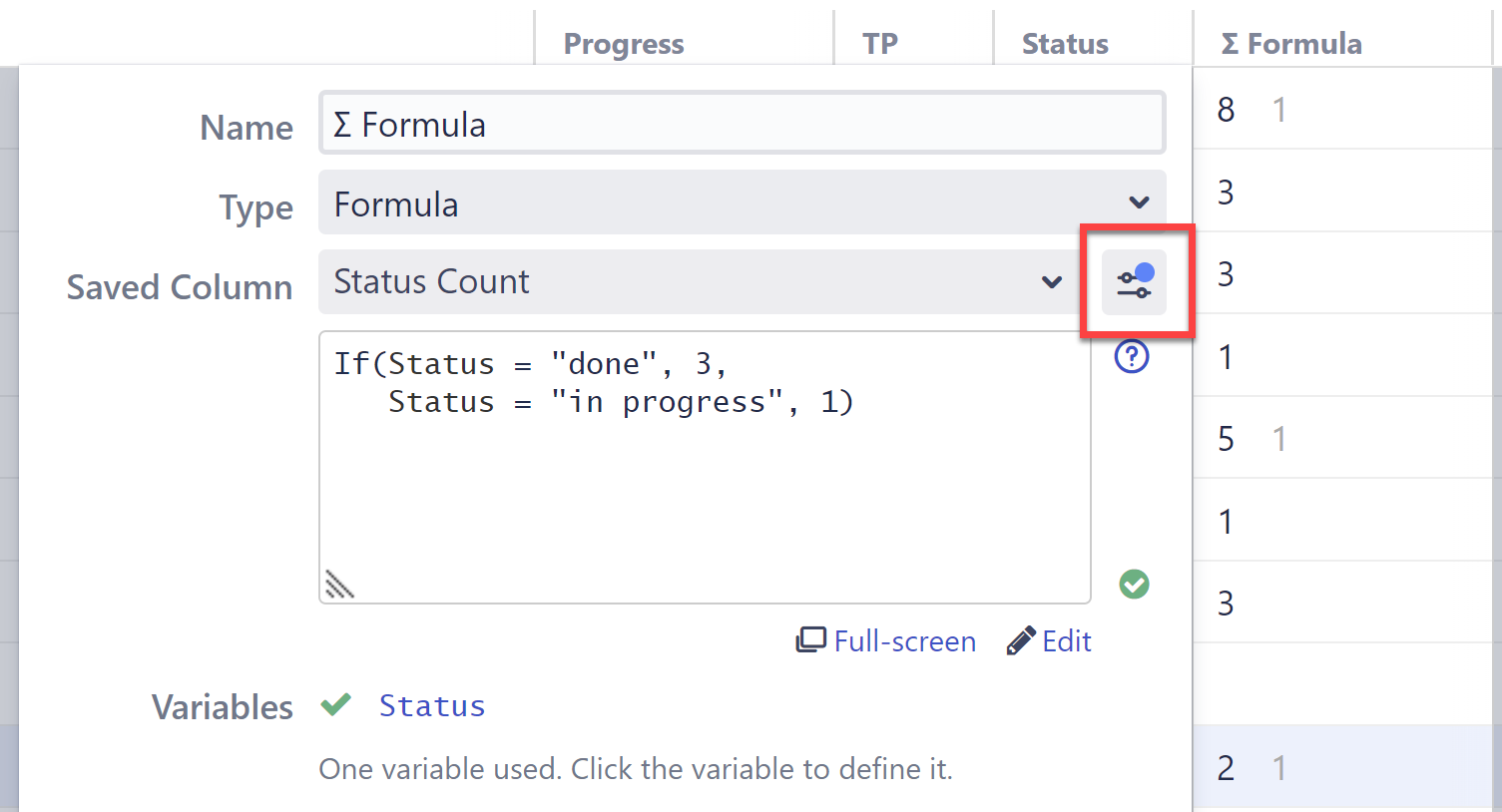Image resolution: width=1502 pixels, height=812 pixels.
Task: Click the Status column header
Action: [x=1065, y=44]
